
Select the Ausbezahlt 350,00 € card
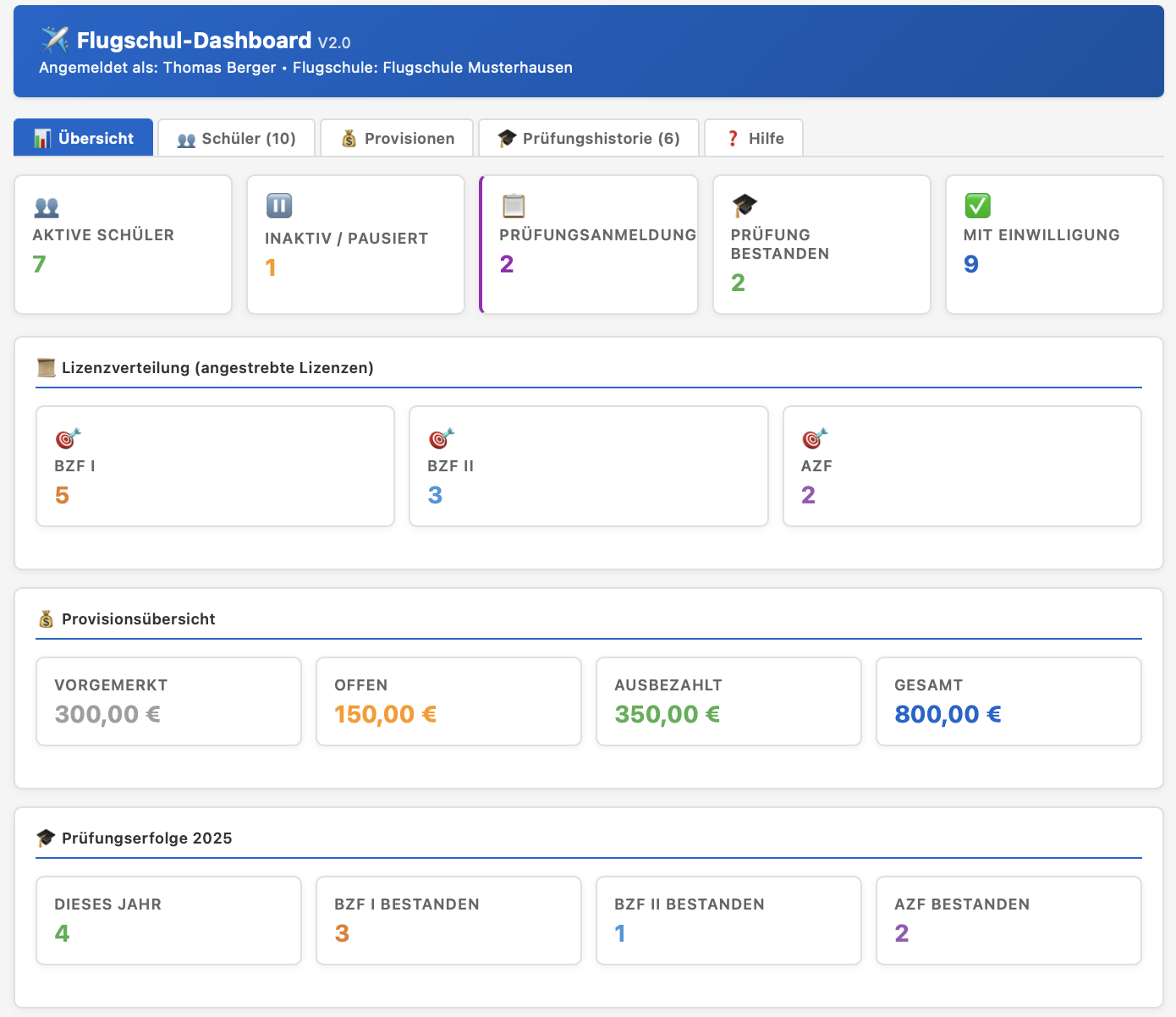click(x=728, y=701)
